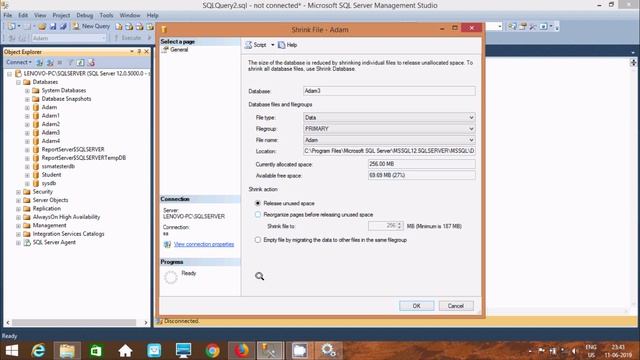Image resolution: width=640 pixels, height=360 pixels.
Task: Click the last Object Explorer toolbar icon
Action: [91, 62]
